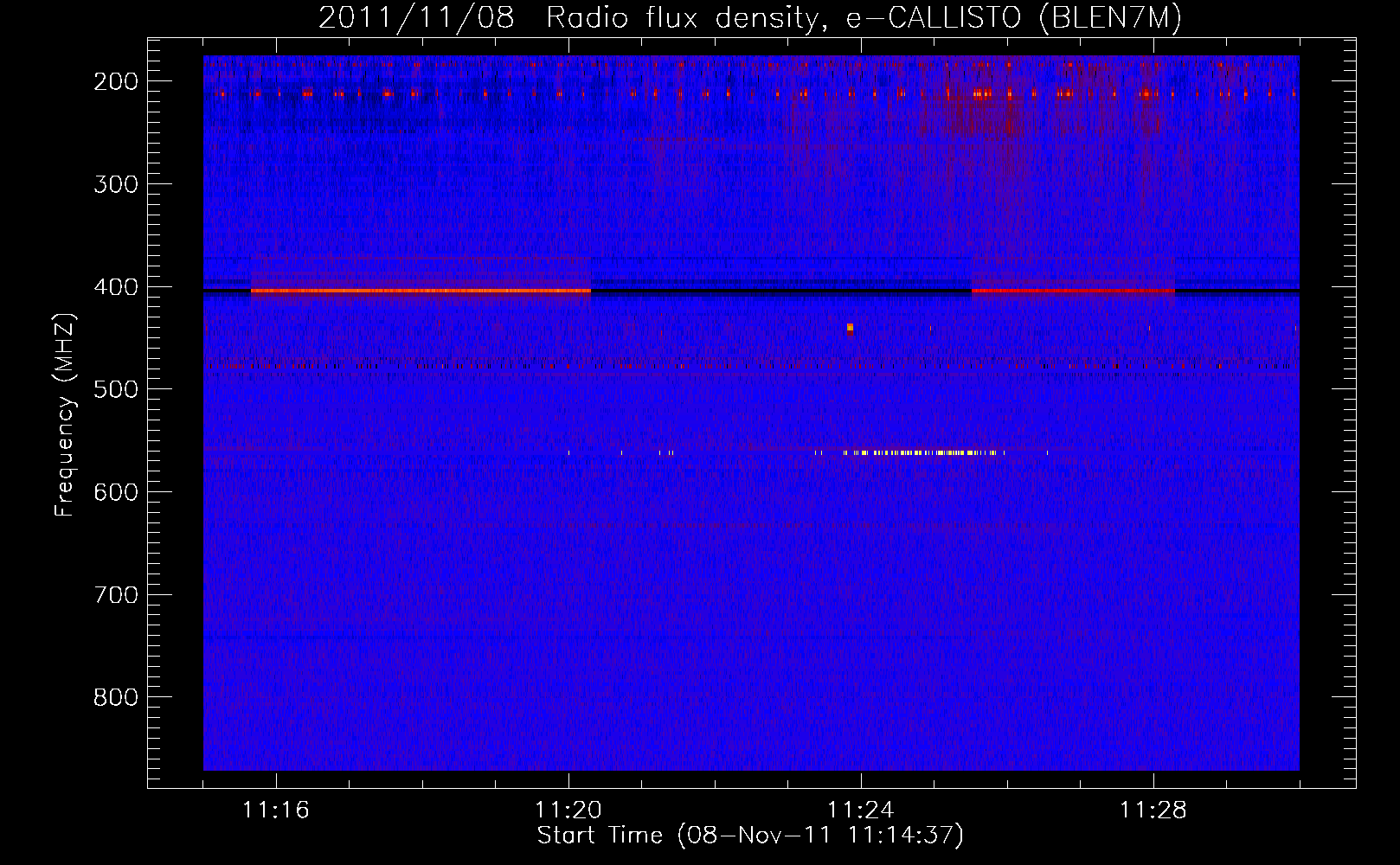Click the 800 frequency tick label
The height and width of the screenshot is (865, 1400).
tap(115, 697)
